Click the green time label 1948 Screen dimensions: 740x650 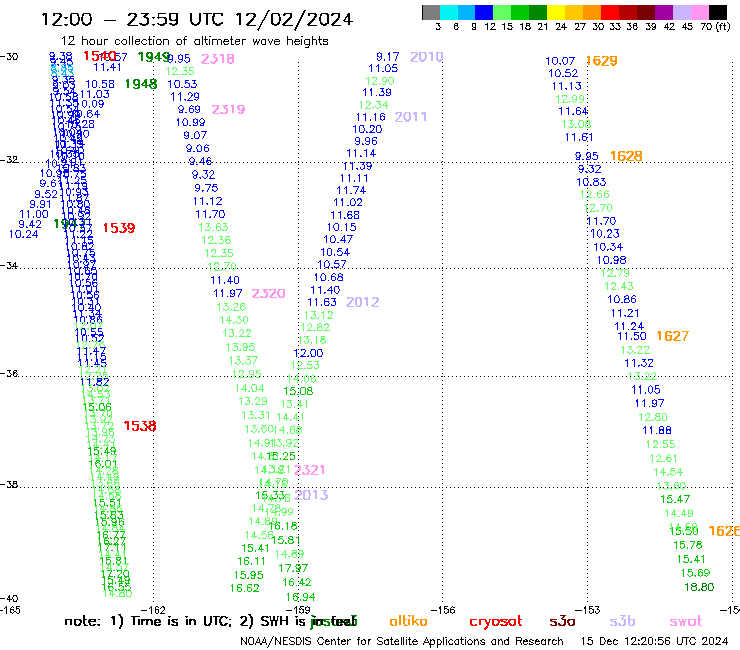pos(141,84)
